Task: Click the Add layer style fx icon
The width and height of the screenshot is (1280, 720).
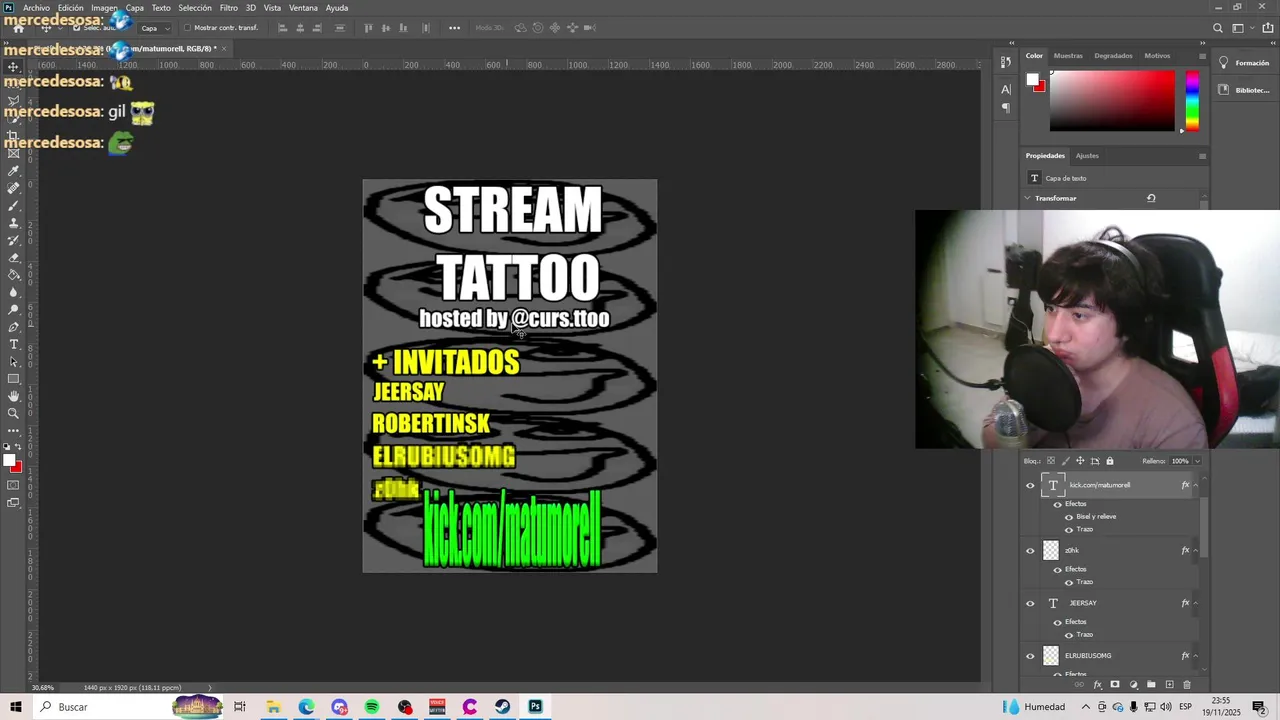Action: tap(1097, 685)
